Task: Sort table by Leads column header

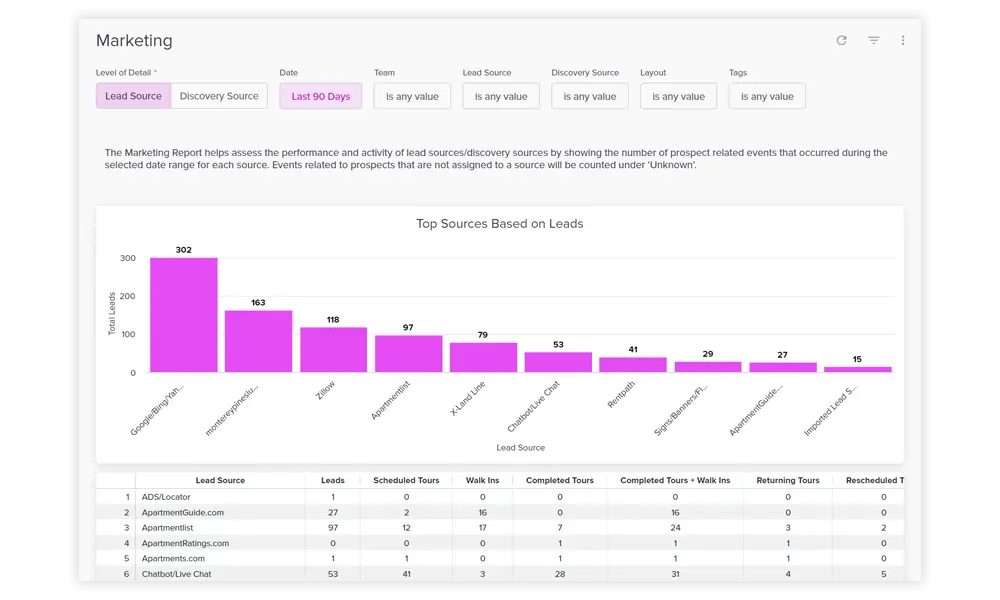Action: coord(332,480)
